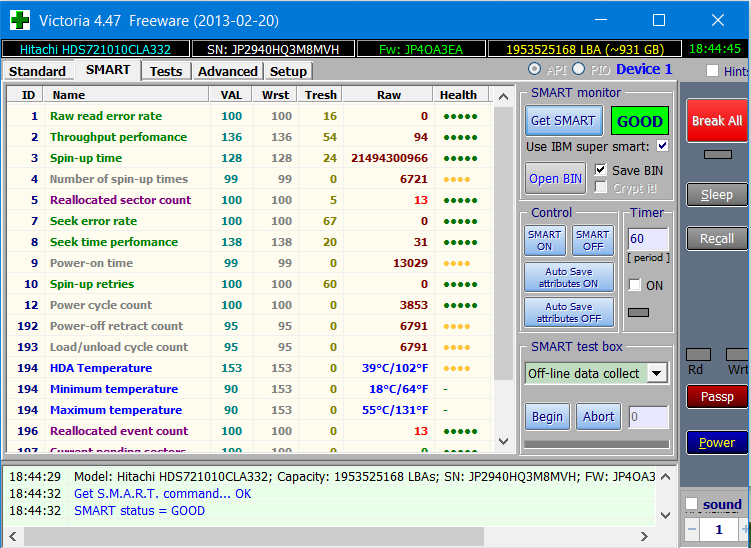Click the timer period input field
The height and width of the screenshot is (548, 751).
tap(647, 239)
